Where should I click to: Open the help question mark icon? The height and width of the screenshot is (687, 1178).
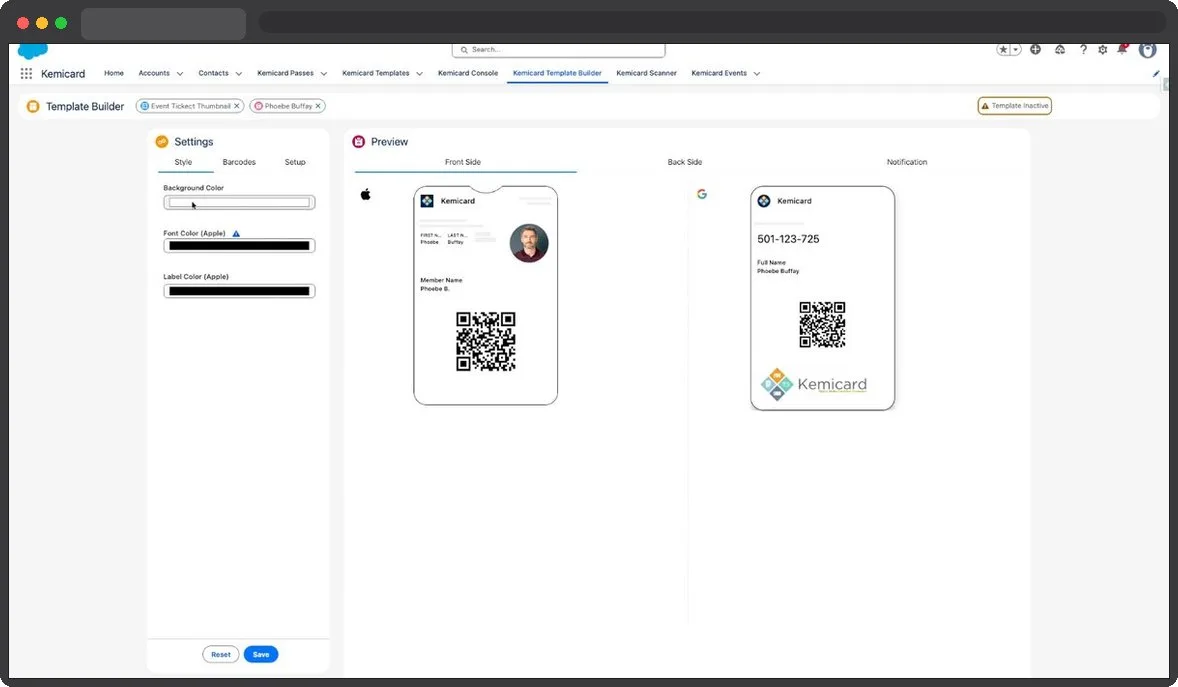(x=1083, y=50)
